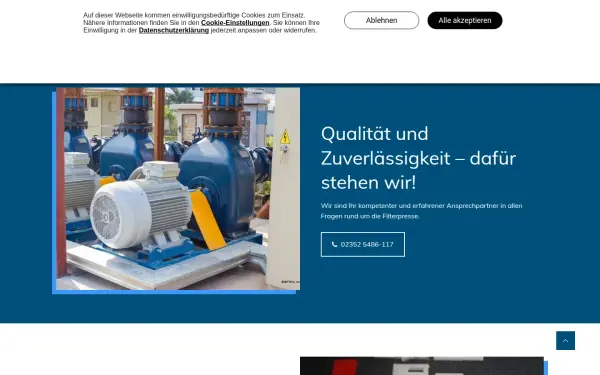The image size is (600, 375).
Task: Open the Cookie-Einstellungen link
Action: click(235, 23)
